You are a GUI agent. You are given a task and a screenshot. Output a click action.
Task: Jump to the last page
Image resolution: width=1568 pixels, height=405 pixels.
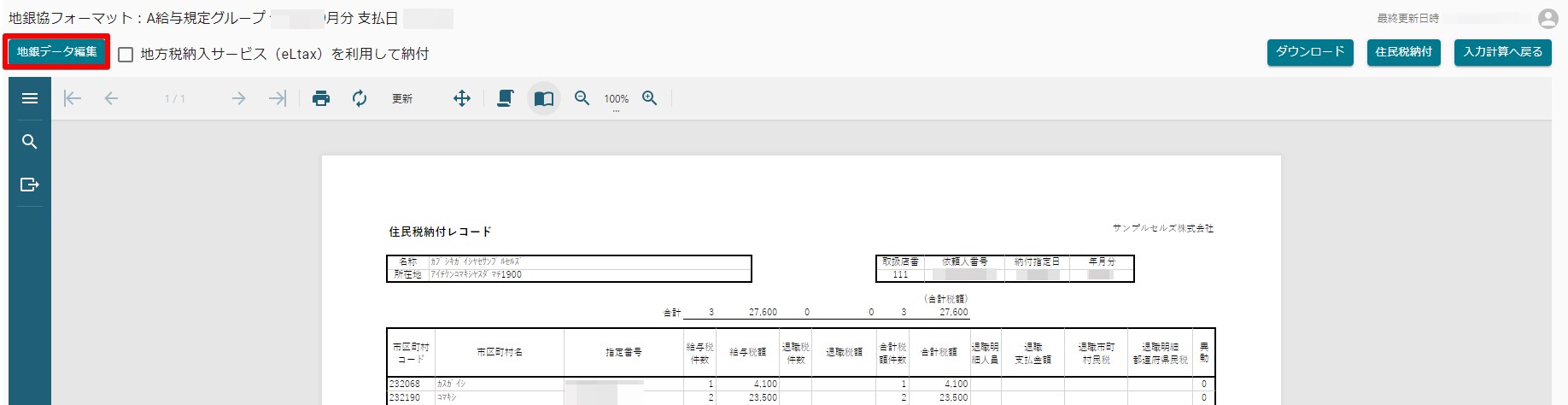coord(277,98)
